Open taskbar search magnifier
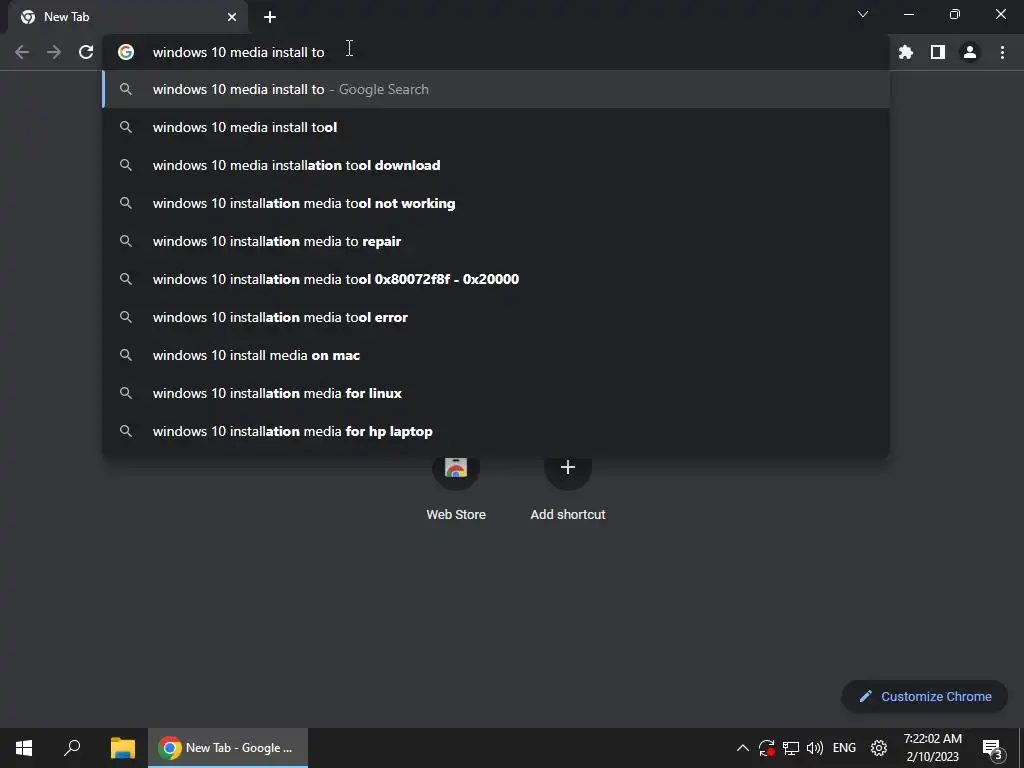 [x=72, y=748]
